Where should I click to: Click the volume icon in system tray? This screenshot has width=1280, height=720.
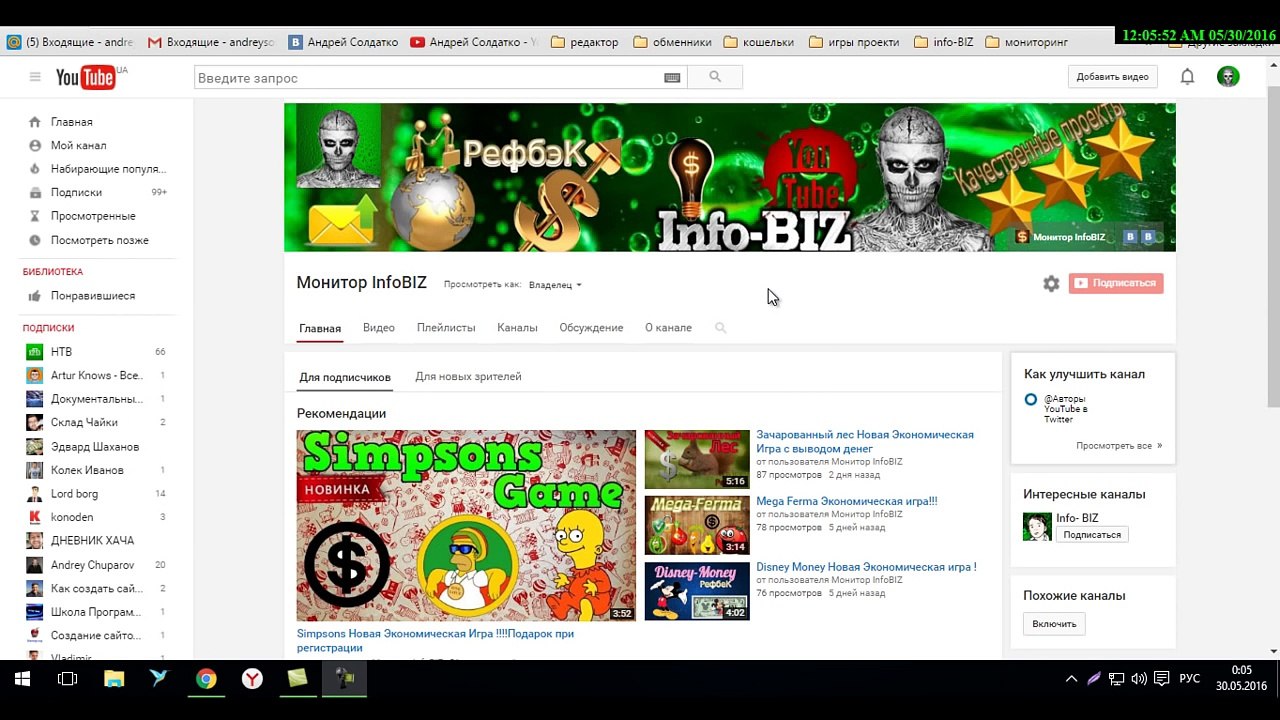click(1139, 679)
